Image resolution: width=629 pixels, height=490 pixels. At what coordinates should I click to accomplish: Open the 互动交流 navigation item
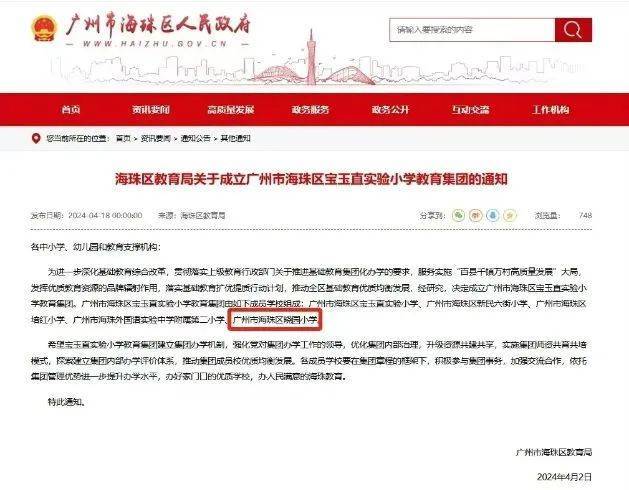pyautogui.click(x=470, y=110)
